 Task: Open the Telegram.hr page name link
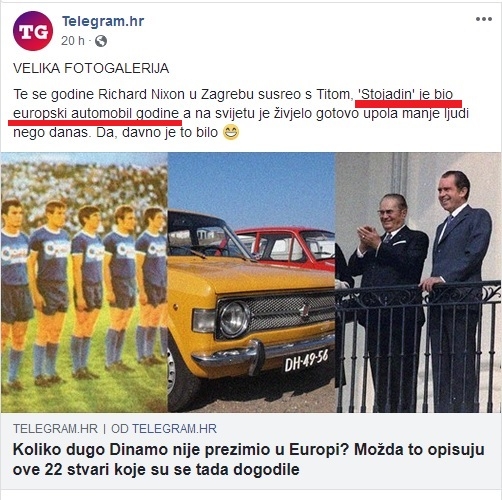103,21
